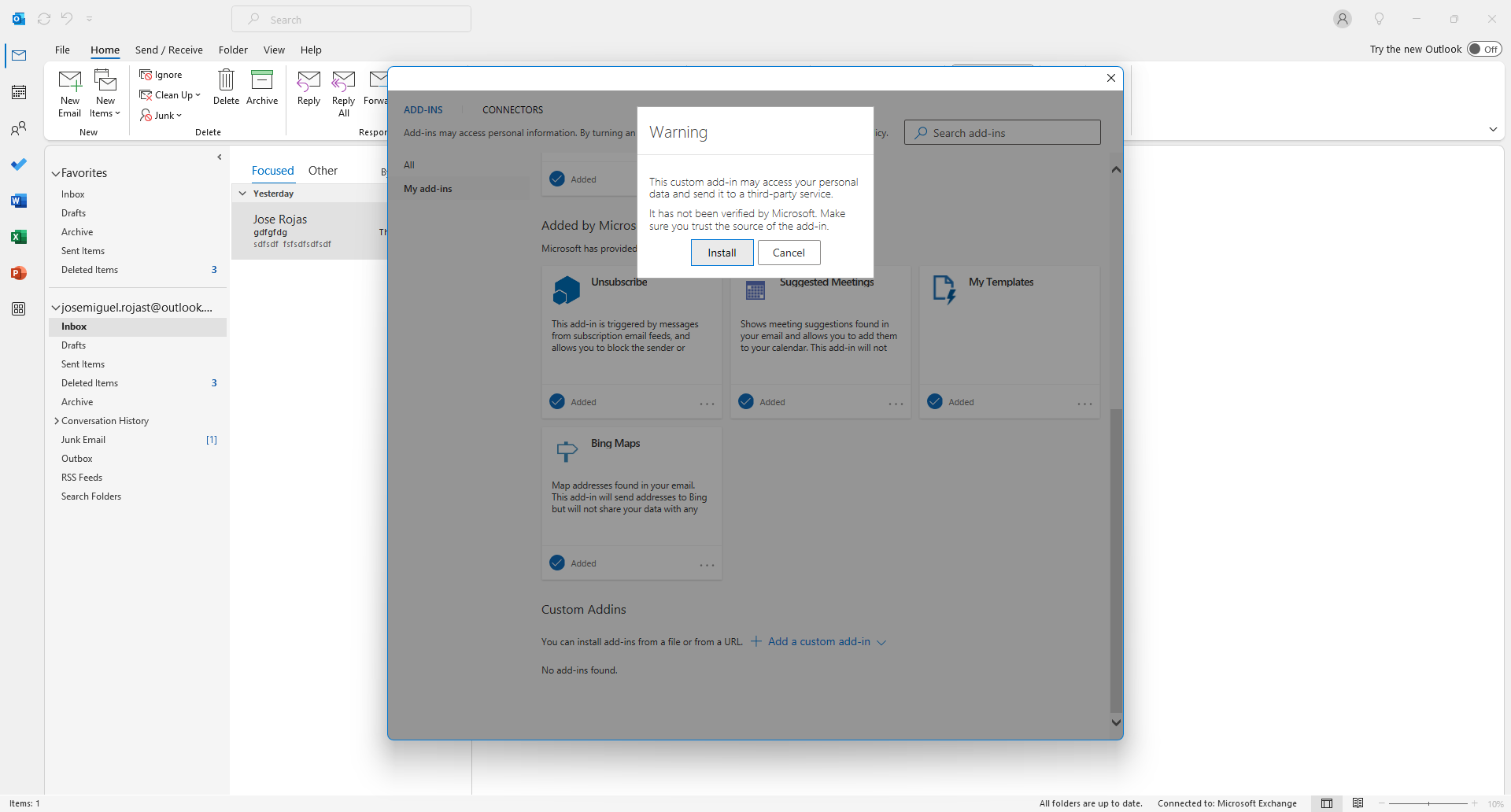The width and height of the screenshot is (1511, 812).
Task: Open the New Items dropdown
Action: pyautogui.click(x=105, y=93)
